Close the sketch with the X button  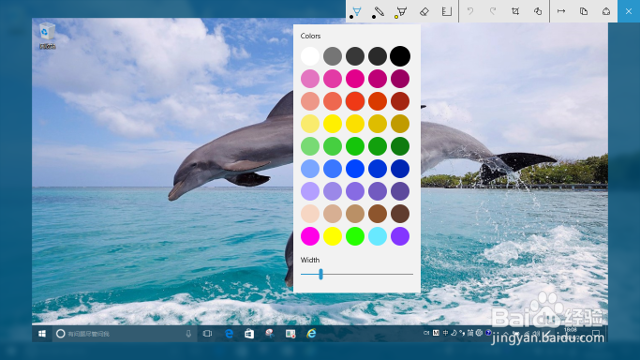[629, 11]
